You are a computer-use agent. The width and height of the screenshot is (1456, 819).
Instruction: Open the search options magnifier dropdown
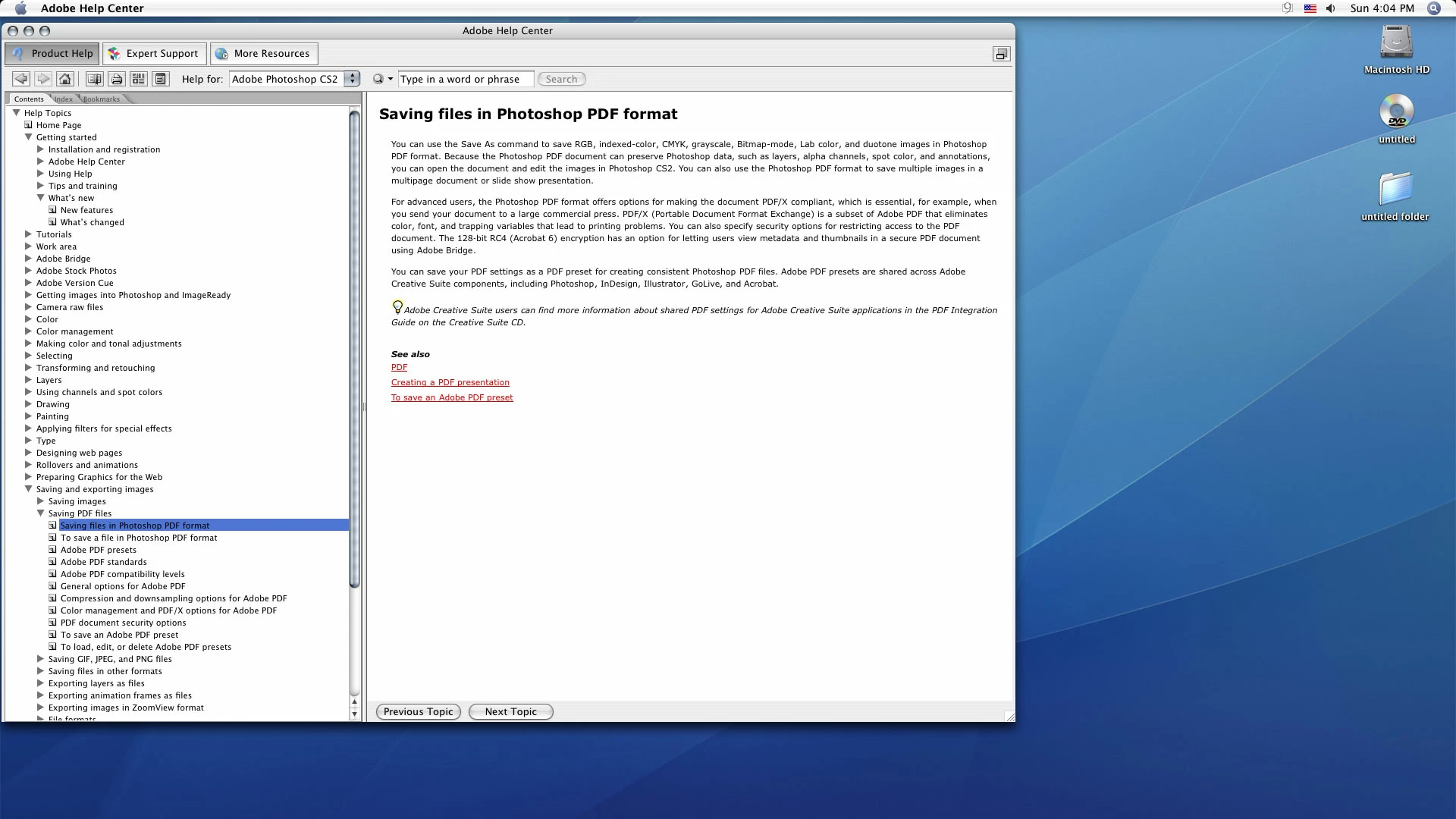pos(382,79)
